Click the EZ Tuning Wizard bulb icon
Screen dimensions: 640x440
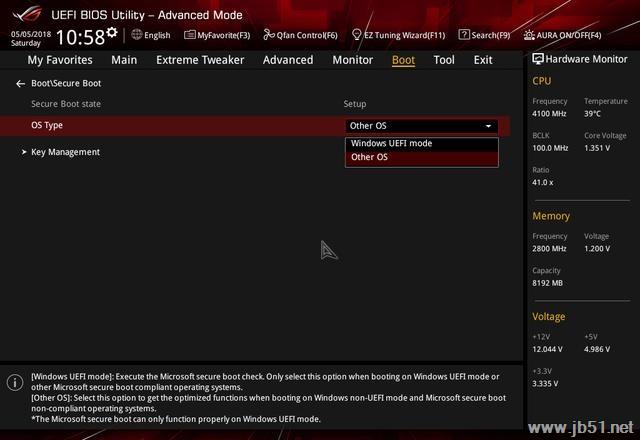tap(356, 35)
